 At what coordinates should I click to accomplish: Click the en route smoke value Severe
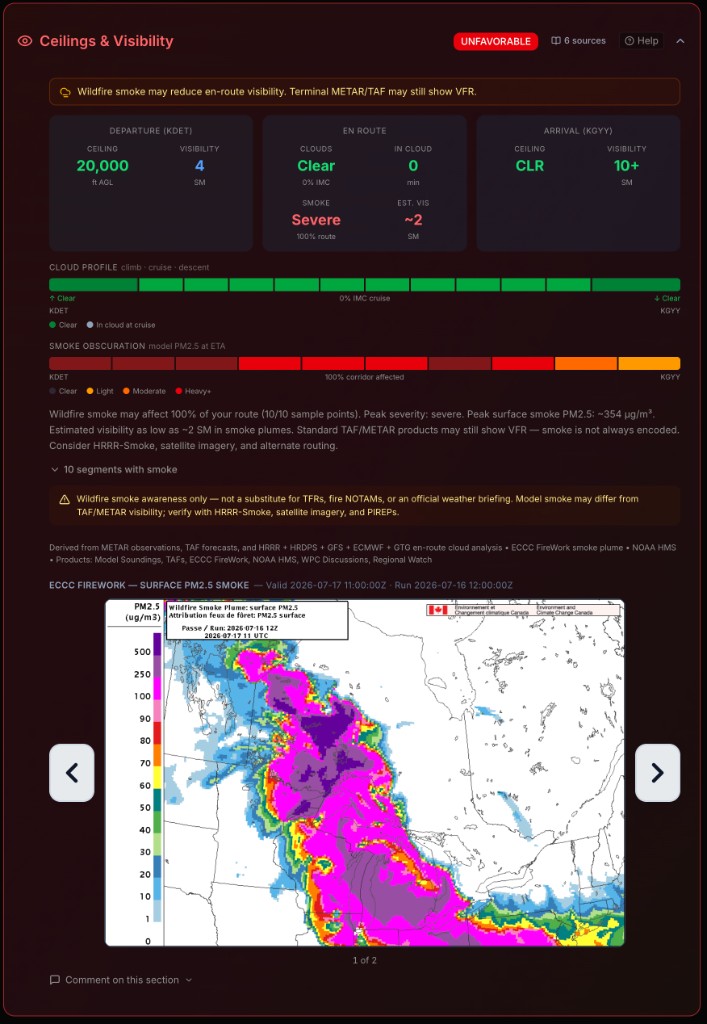316,220
